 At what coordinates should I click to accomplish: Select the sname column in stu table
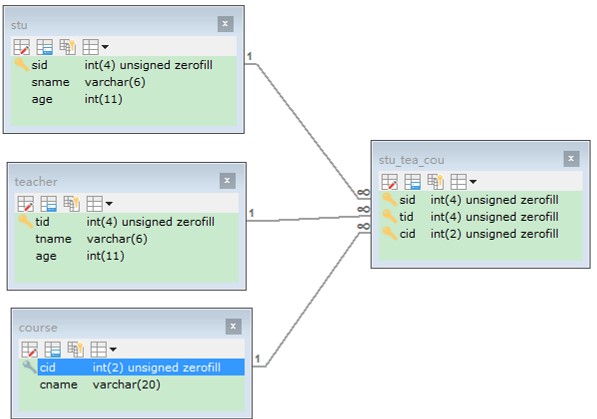coord(123,82)
